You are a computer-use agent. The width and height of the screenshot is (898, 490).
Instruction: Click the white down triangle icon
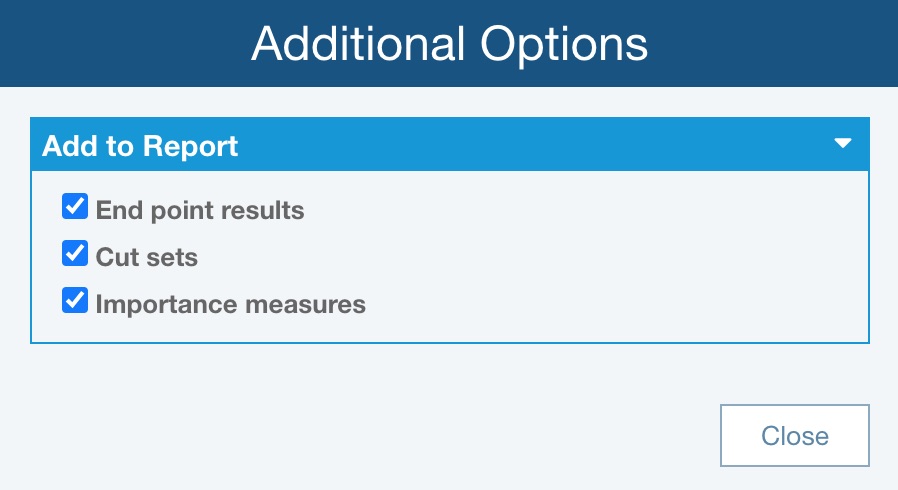click(843, 144)
